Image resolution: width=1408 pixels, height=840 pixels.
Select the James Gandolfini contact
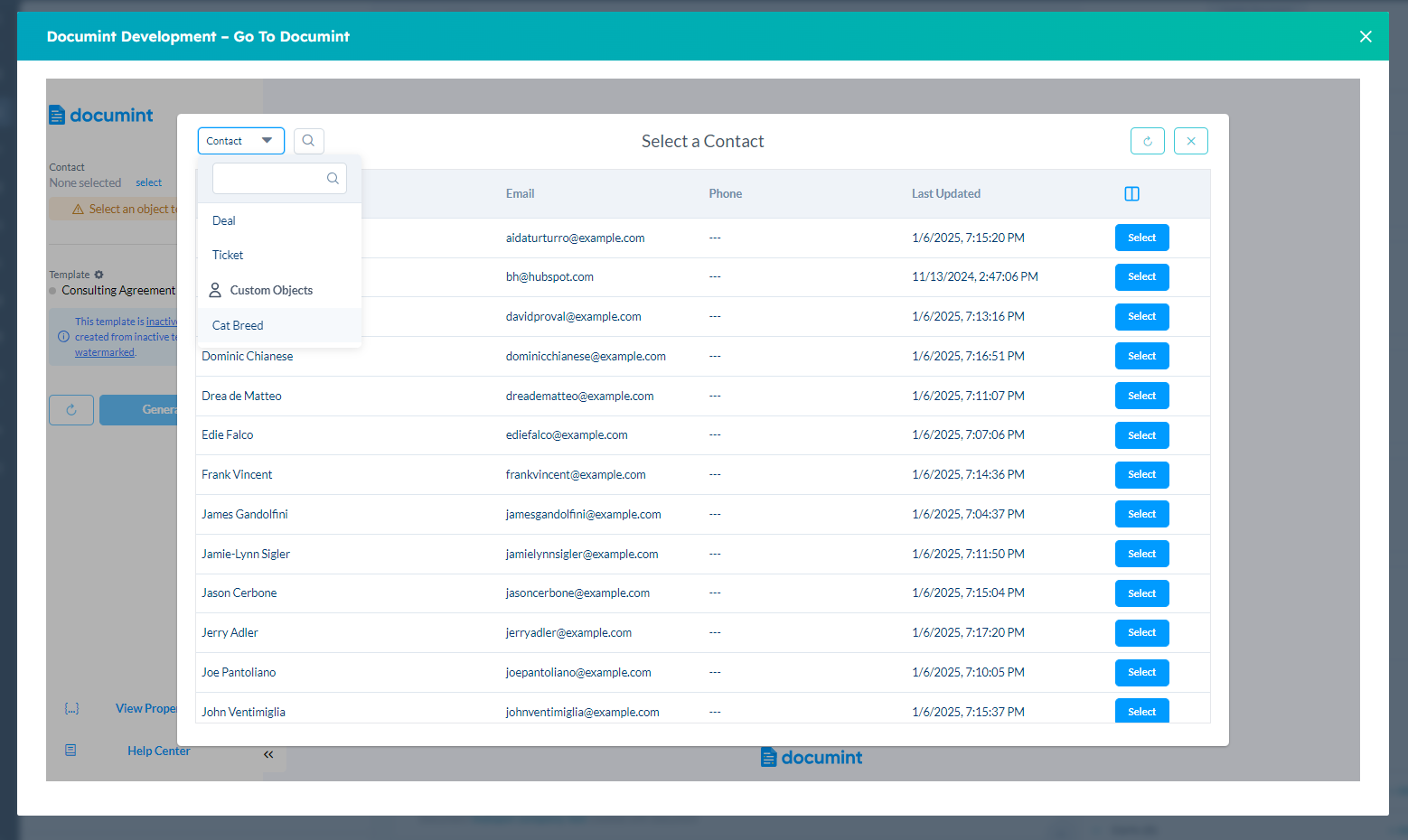(x=1141, y=514)
